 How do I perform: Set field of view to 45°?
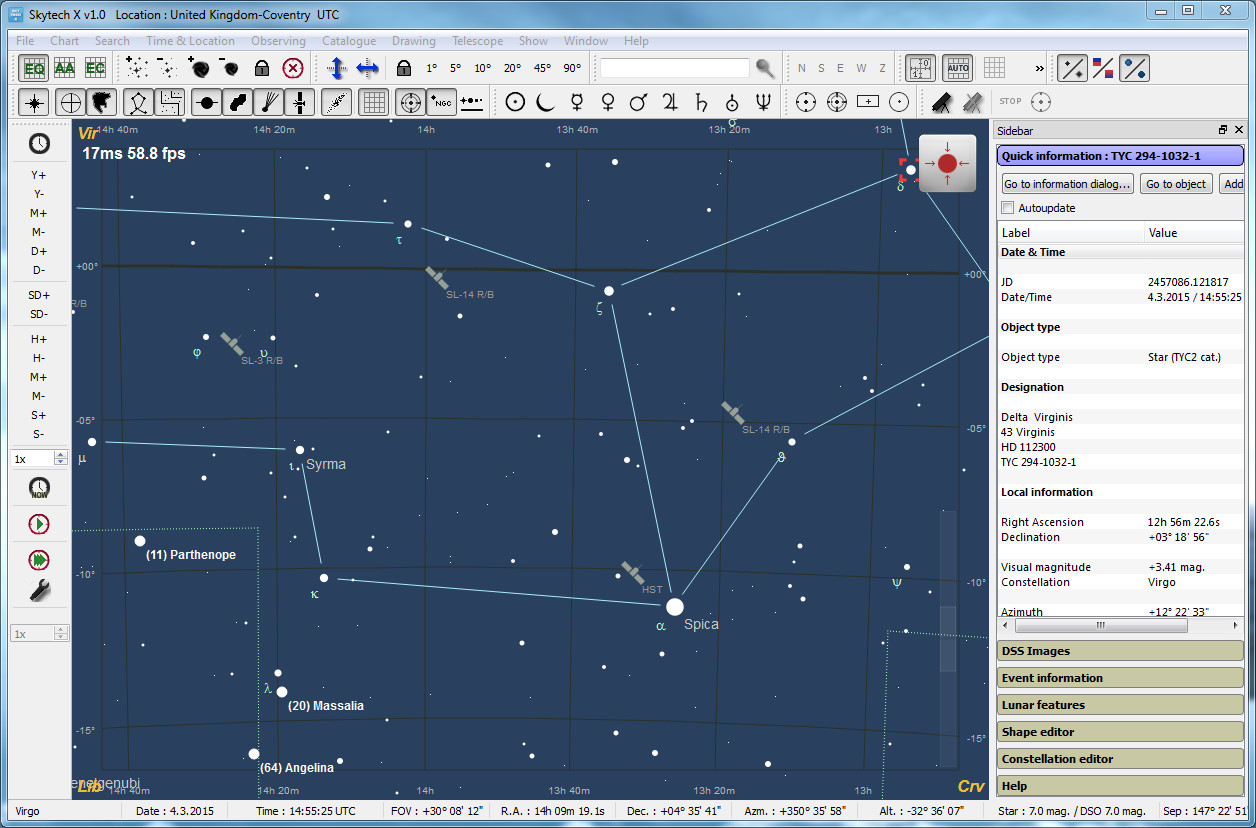[542, 68]
